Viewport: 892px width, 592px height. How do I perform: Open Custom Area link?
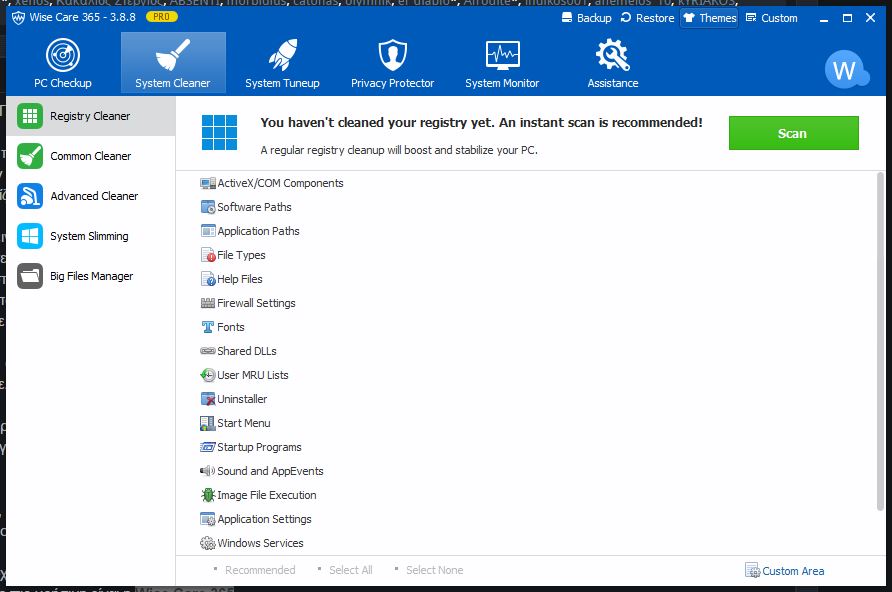tap(784, 570)
